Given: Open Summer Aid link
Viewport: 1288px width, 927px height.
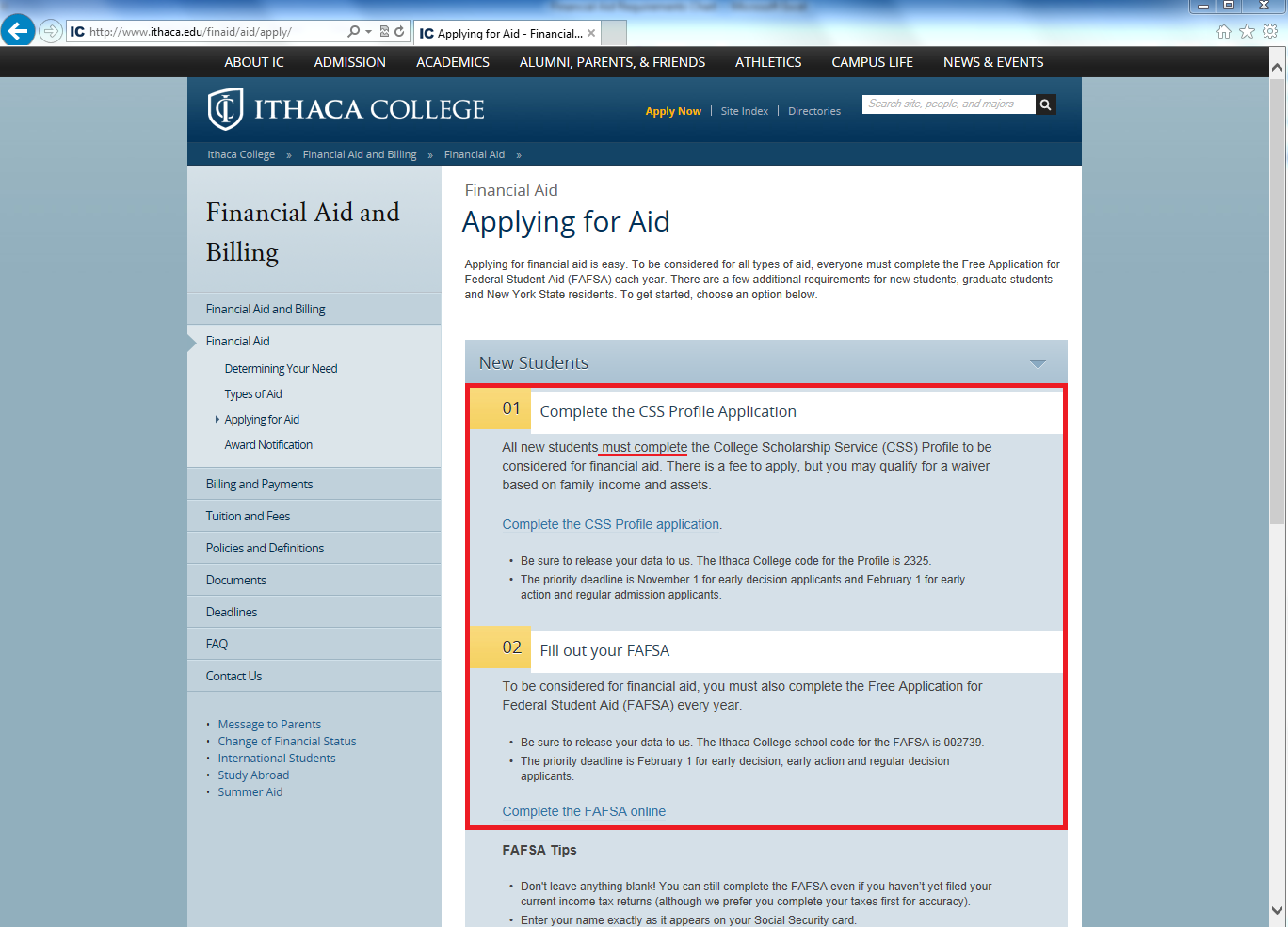Looking at the screenshot, I should coord(250,792).
